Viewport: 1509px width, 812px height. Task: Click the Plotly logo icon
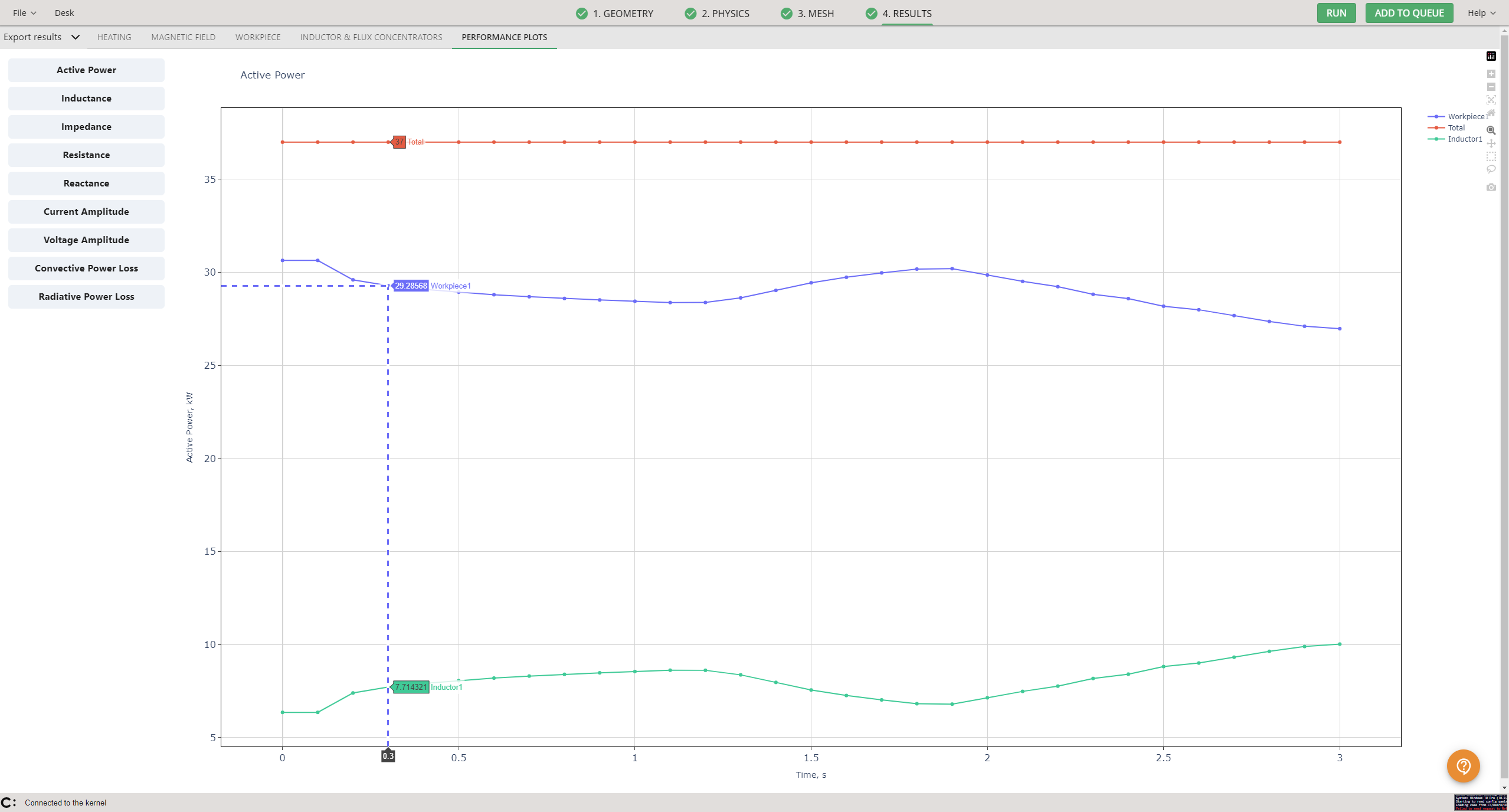tap(1491, 56)
